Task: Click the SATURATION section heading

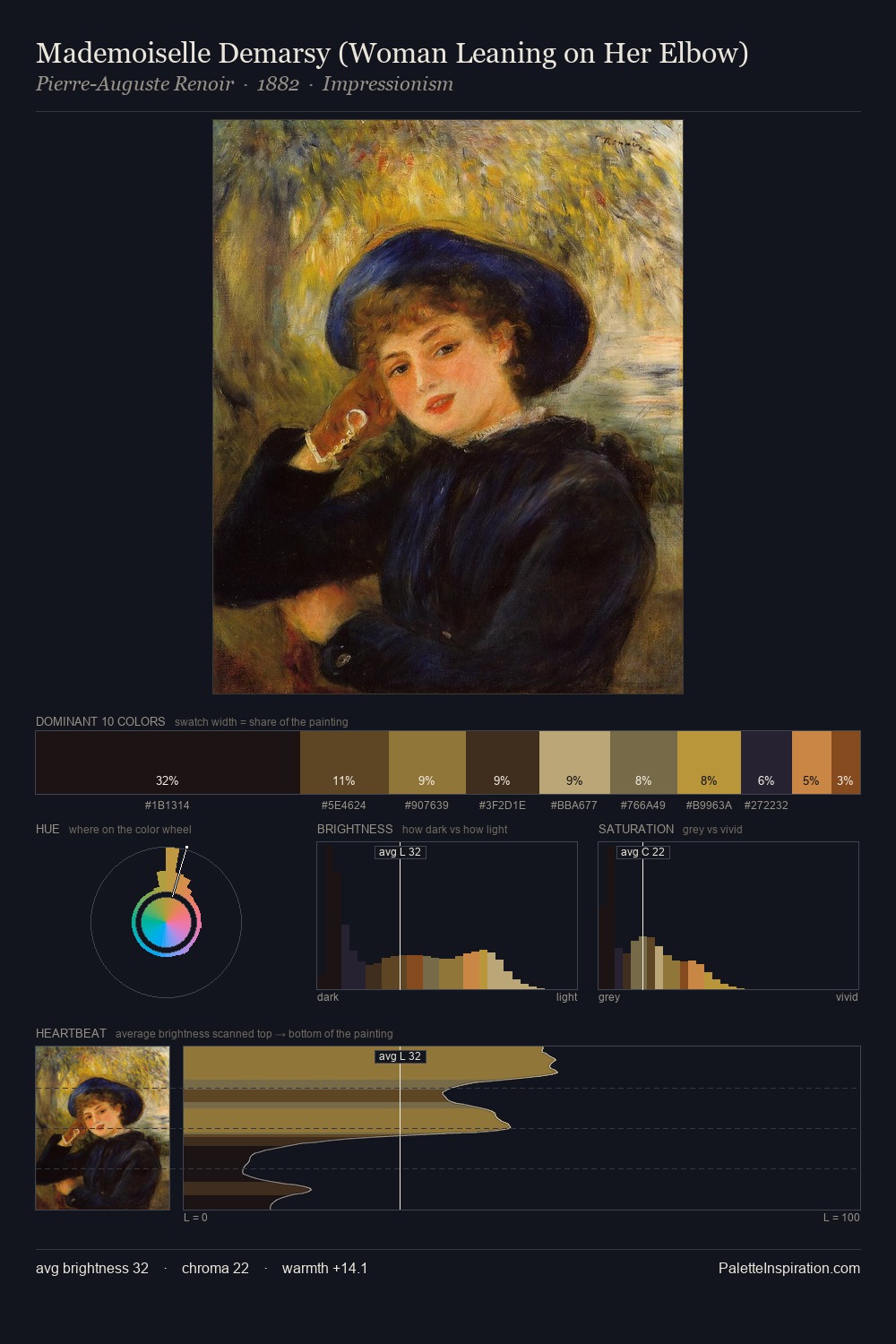Action: click(x=636, y=829)
